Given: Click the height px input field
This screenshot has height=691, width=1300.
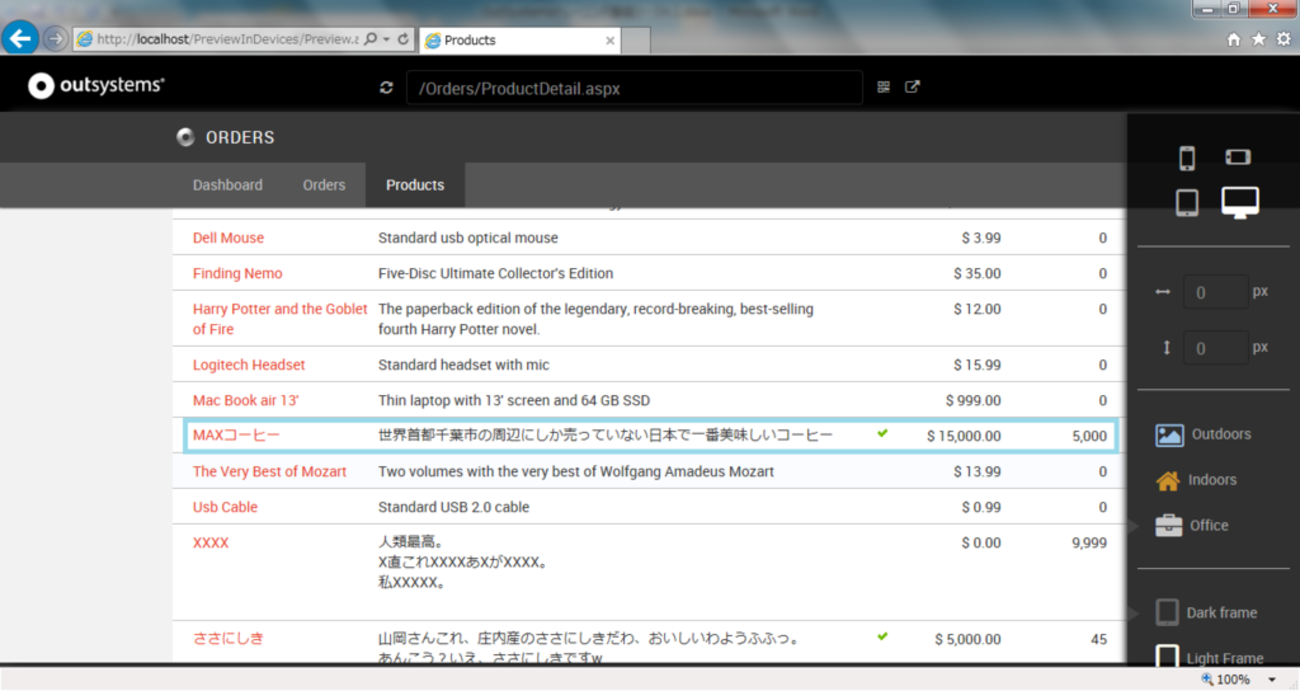Looking at the screenshot, I should [1215, 348].
